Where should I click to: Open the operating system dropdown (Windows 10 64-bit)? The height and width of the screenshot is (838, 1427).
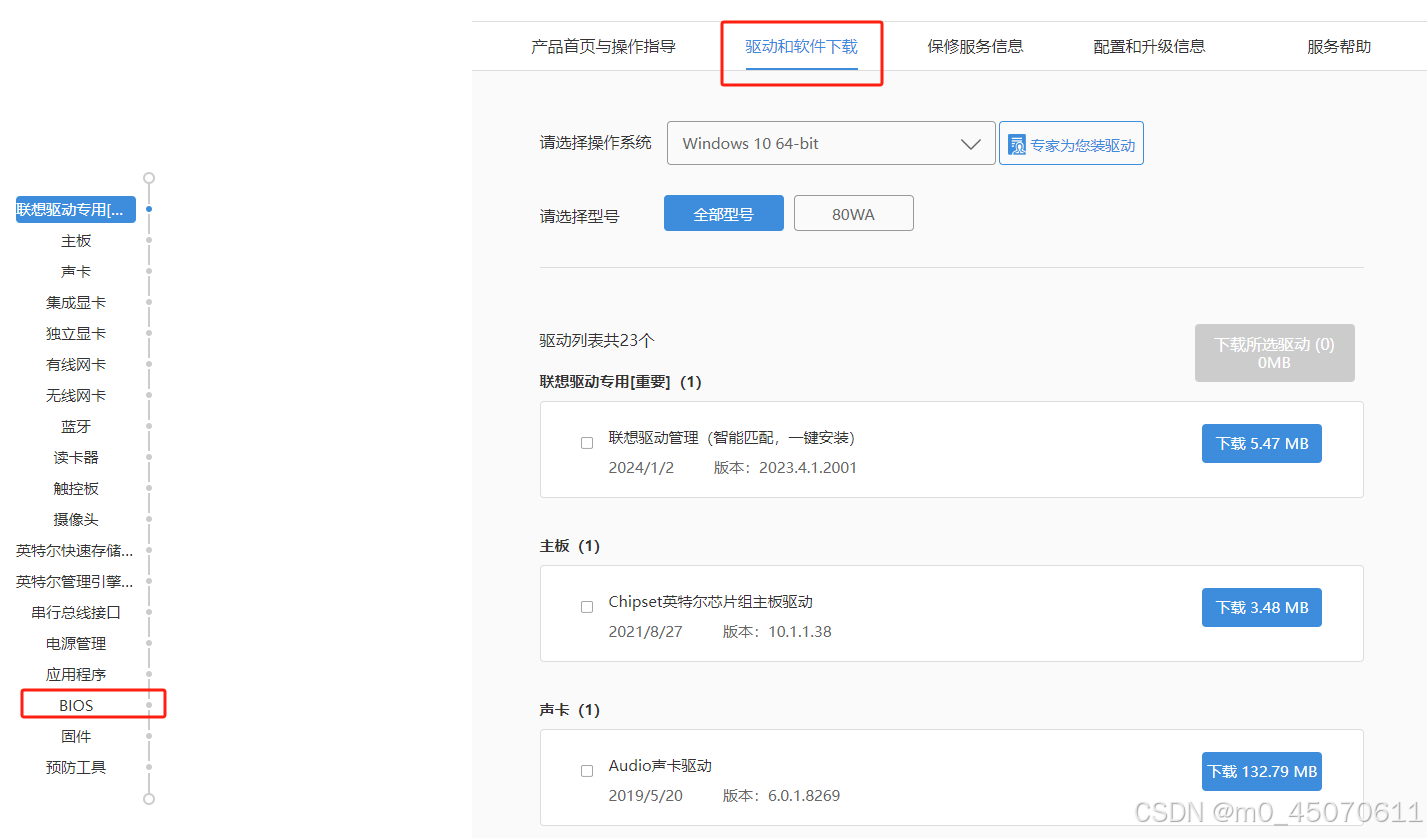(831, 143)
